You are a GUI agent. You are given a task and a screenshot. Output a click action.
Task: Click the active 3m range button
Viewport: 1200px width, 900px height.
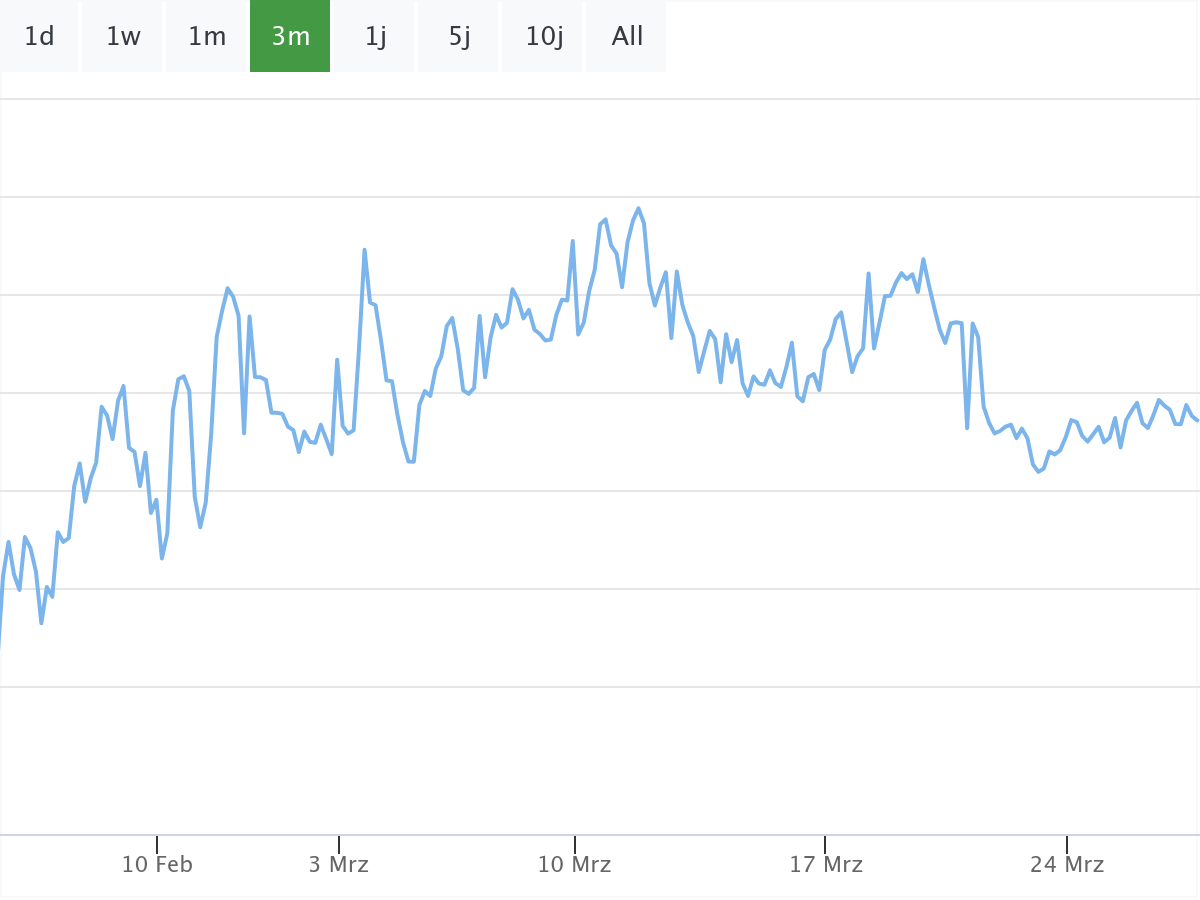[x=290, y=37]
